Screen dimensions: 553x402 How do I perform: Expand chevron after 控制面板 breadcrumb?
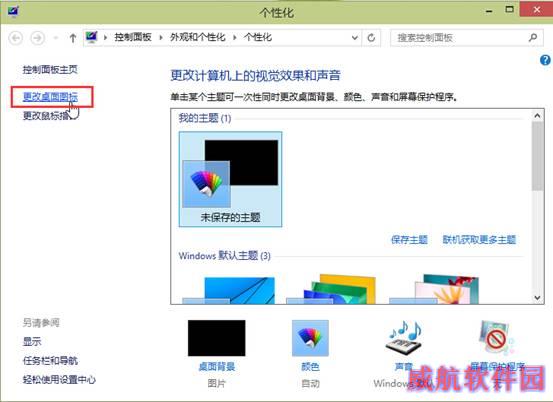point(161,37)
